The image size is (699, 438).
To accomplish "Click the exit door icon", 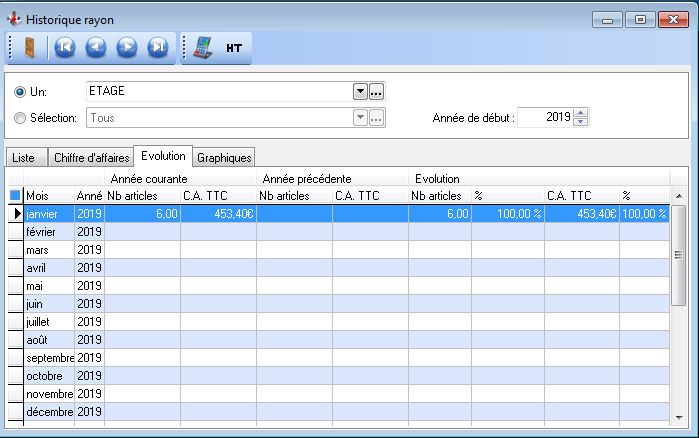I will click(27, 47).
